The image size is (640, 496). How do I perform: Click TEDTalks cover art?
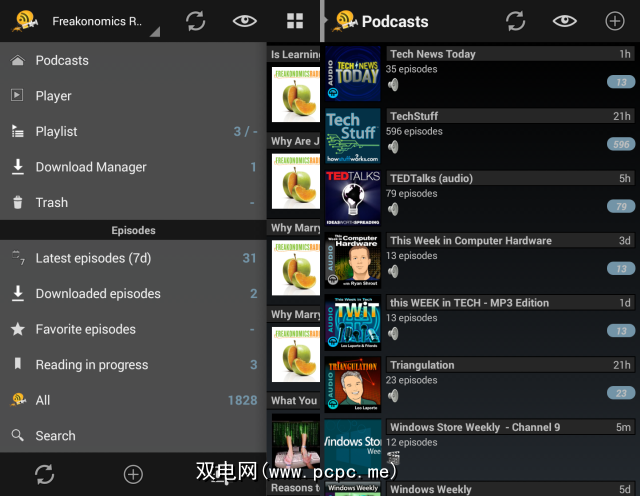point(353,198)
